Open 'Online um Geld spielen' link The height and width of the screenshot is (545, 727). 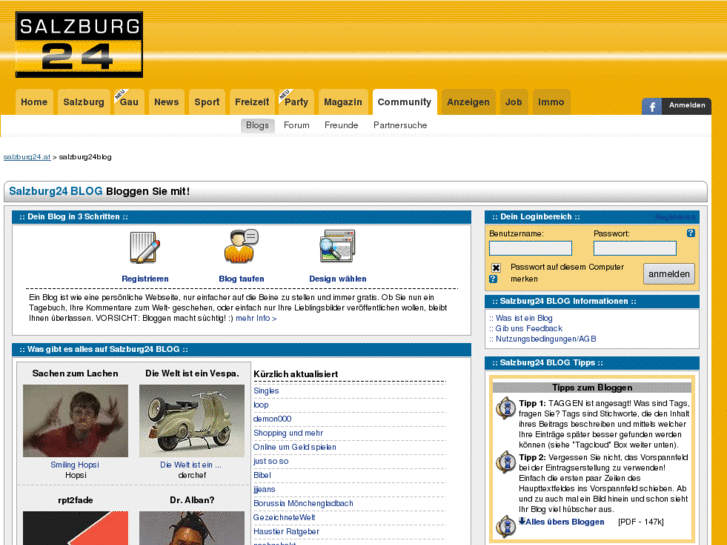click(x=295, y=447)
